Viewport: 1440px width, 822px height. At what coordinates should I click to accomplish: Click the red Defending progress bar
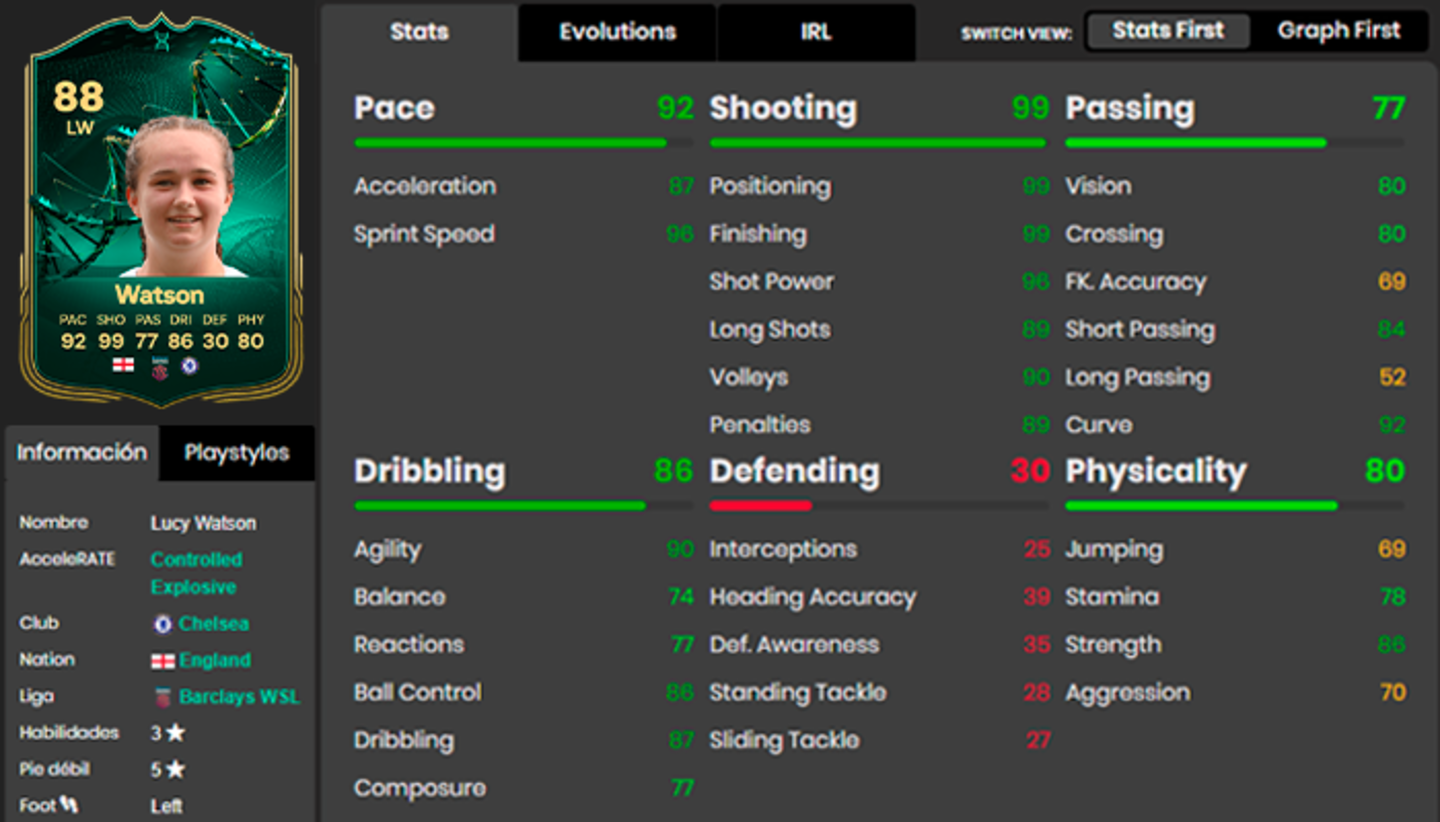(760, 506)
